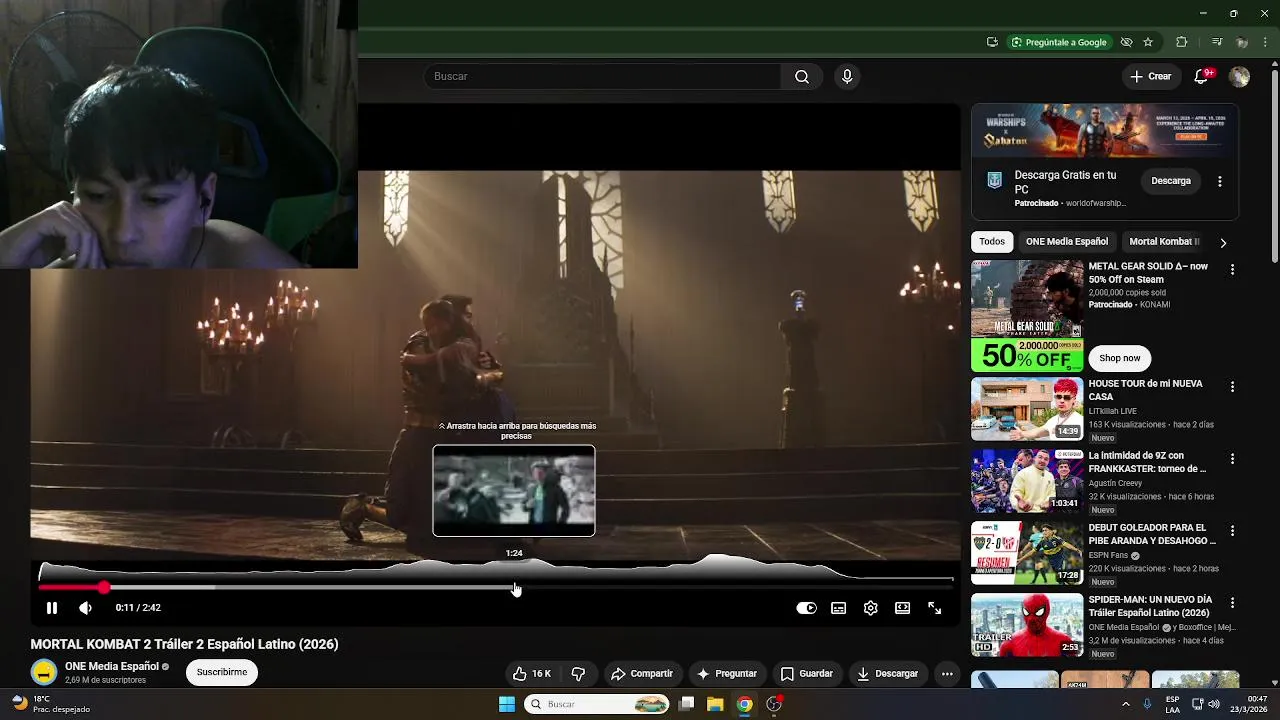Start voice search with microphone icon
The height and width of the screenshot is (720, 1280).
click(x=847, y=77)
